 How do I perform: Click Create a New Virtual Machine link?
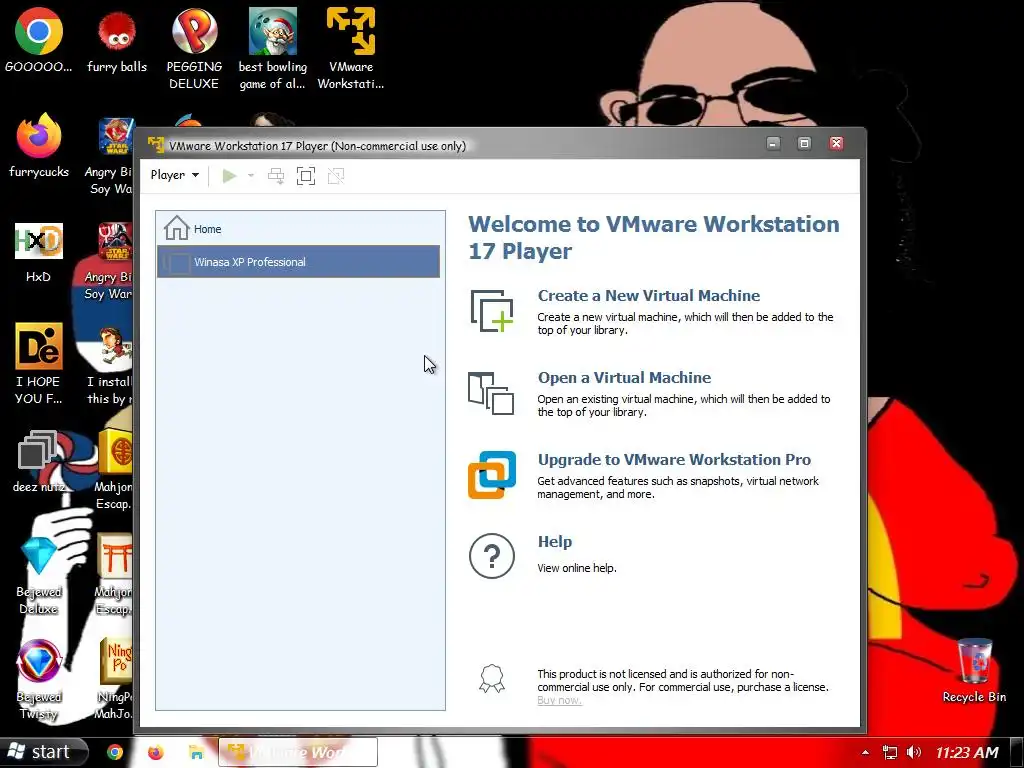(648, 295)
